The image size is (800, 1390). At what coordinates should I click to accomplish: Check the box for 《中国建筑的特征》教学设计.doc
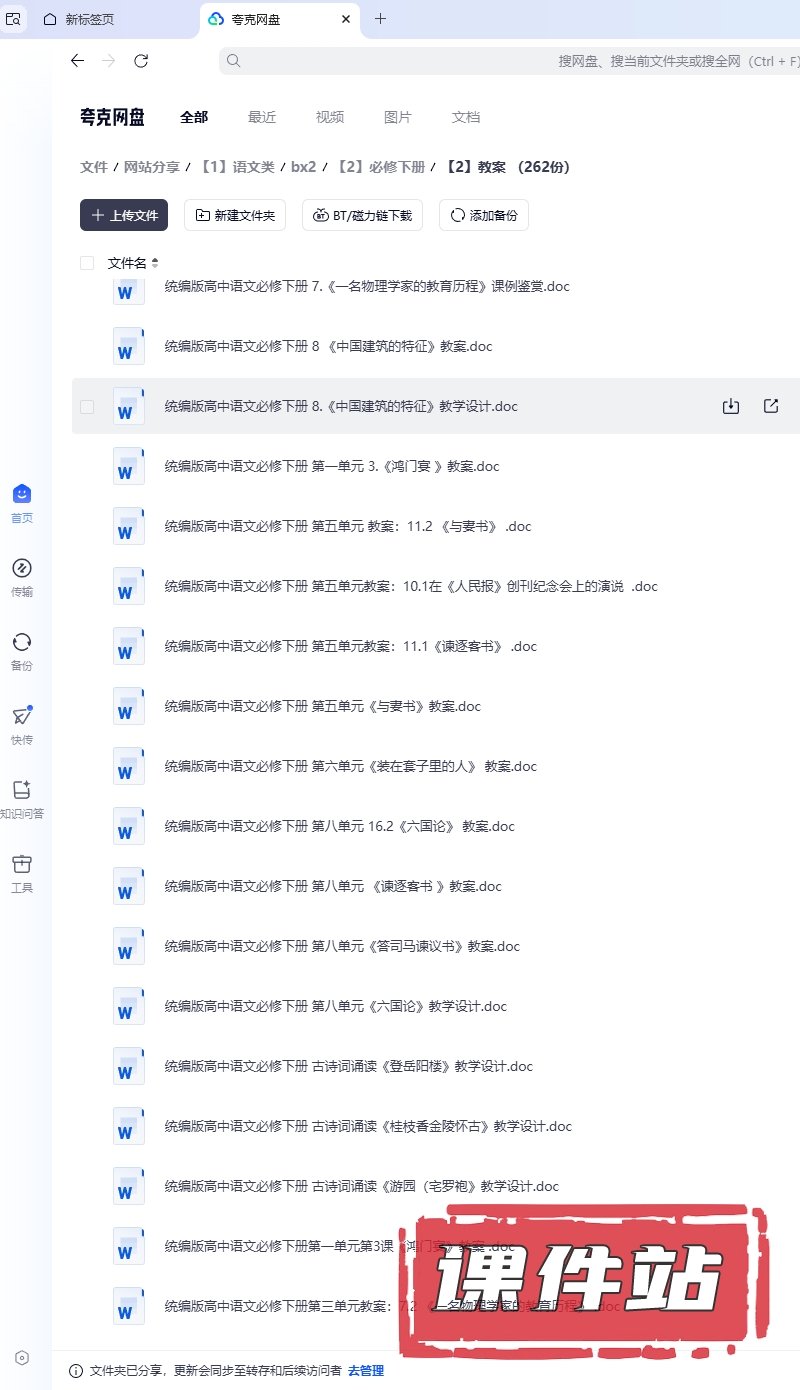point(87,407)
